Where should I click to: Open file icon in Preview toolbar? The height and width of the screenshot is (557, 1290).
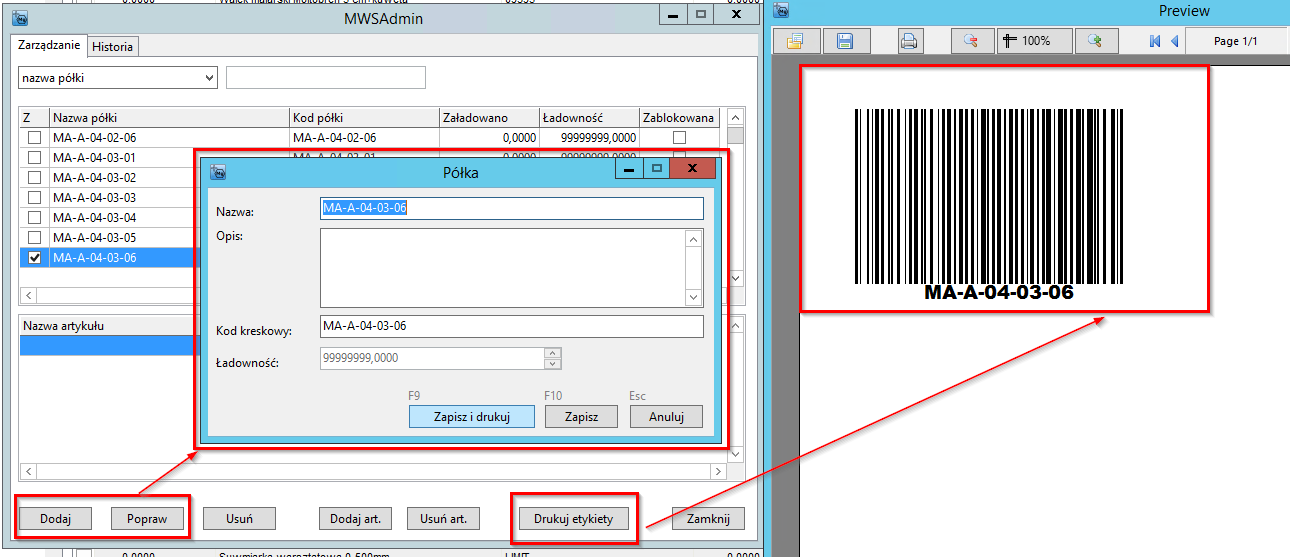pyautogui.click(x=796, y=41)
